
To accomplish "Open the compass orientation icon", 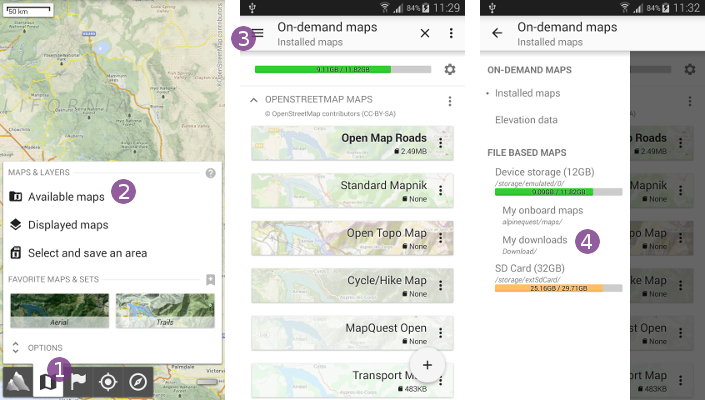I will (138, 382).
